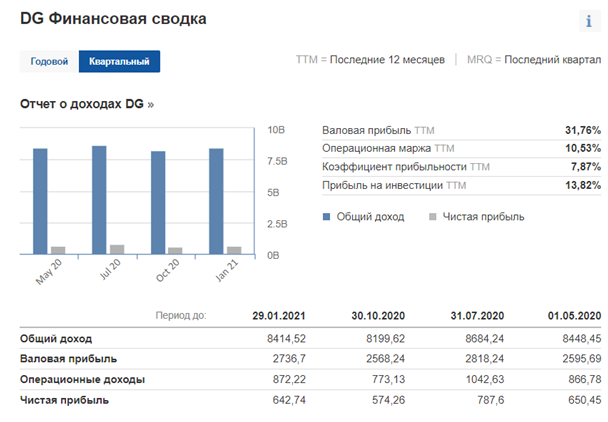The width and height of the screenshot is (608, 422).
Task: Click the 8448,45 cell
Action: point(582,339)
